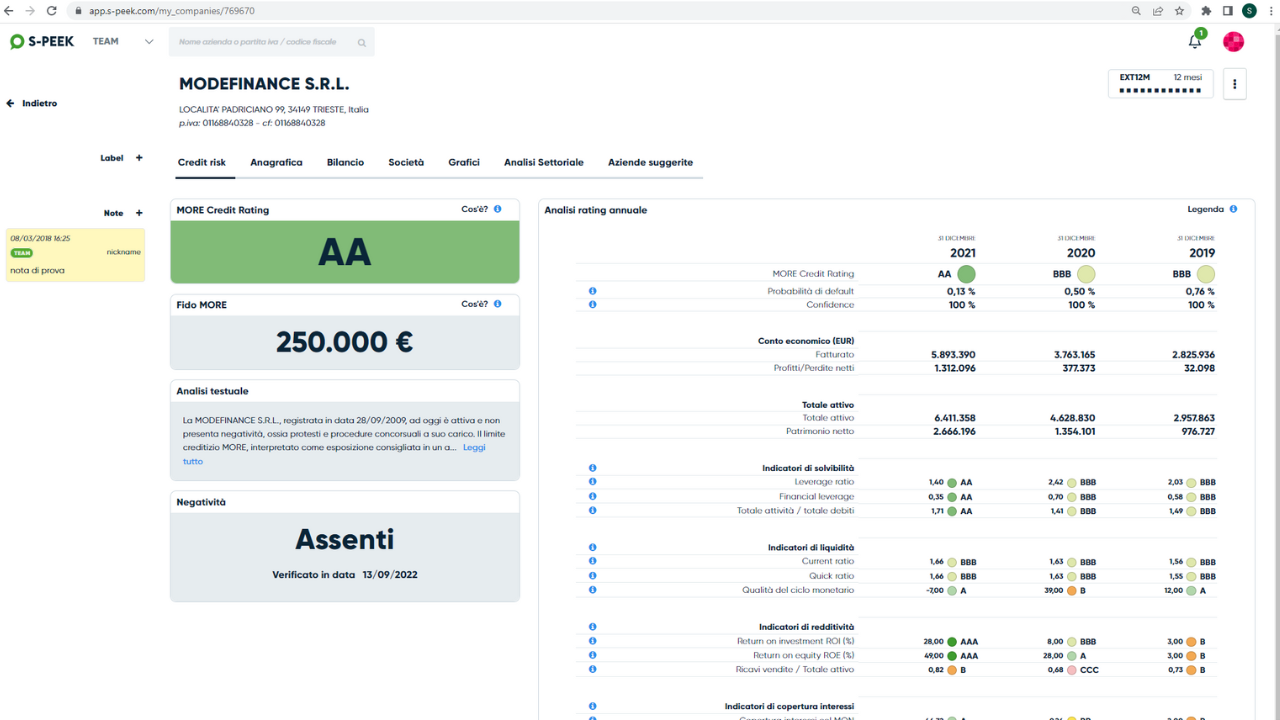
Task: Switch to the Credit risk tab
Action: pyautogui.click(x=202, y=162)
